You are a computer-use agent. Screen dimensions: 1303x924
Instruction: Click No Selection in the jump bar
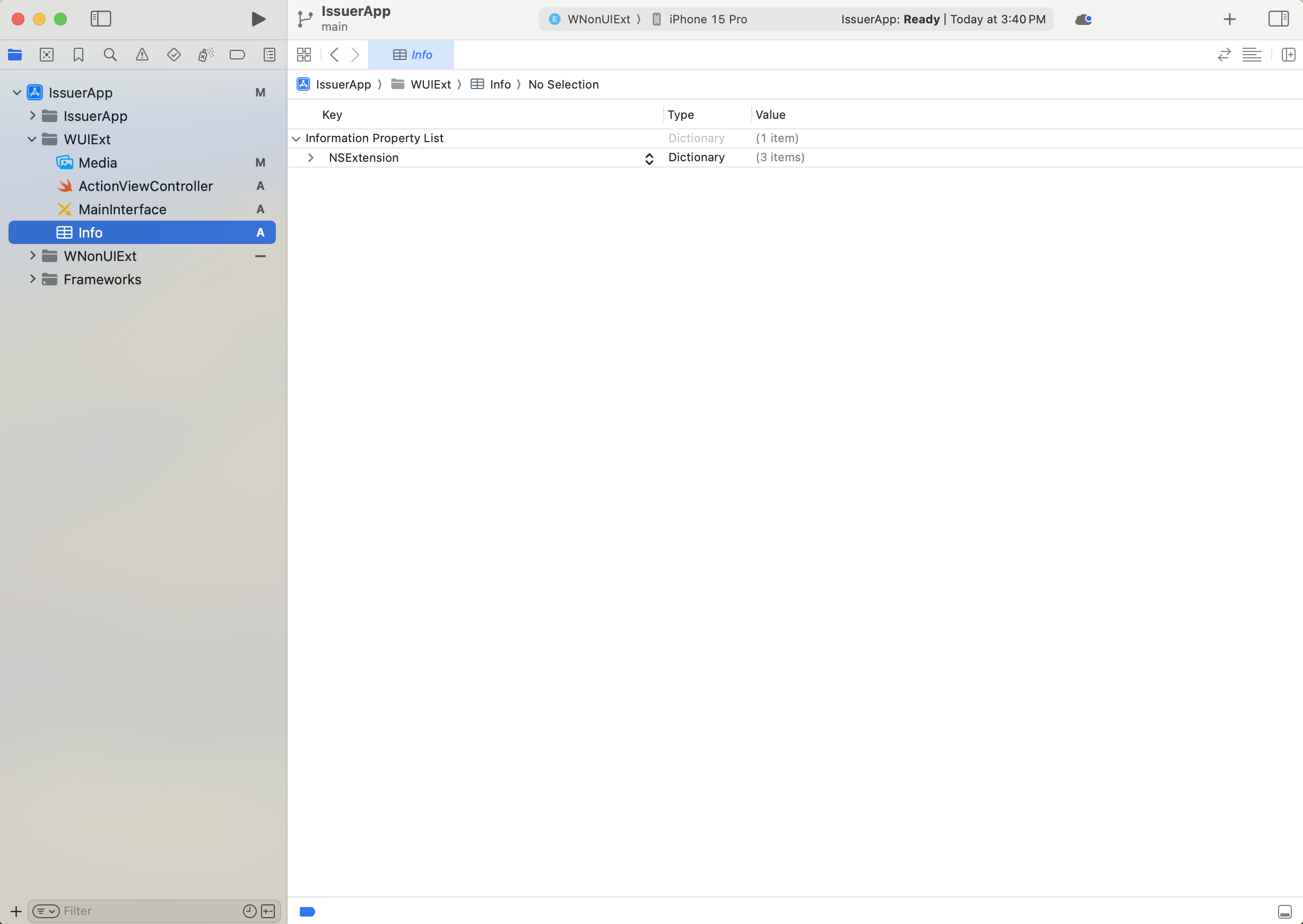(x=563, y=84)
